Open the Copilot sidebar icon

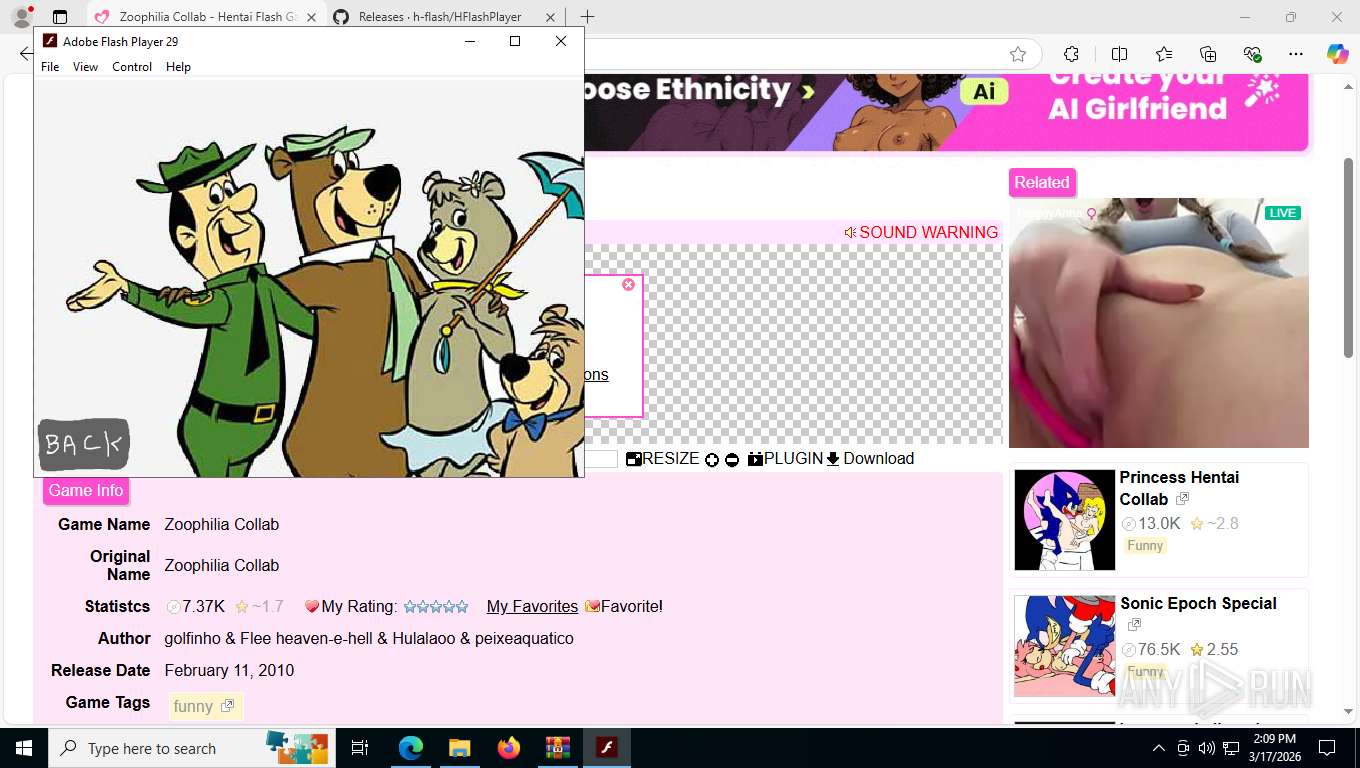[1338, 54]
